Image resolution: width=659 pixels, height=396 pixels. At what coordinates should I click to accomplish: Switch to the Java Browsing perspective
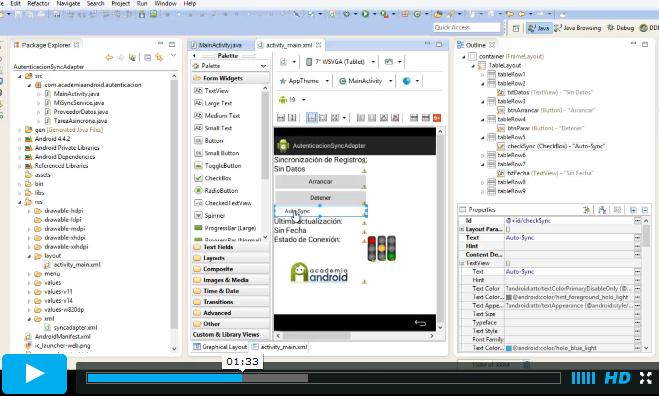pos(577,28)
